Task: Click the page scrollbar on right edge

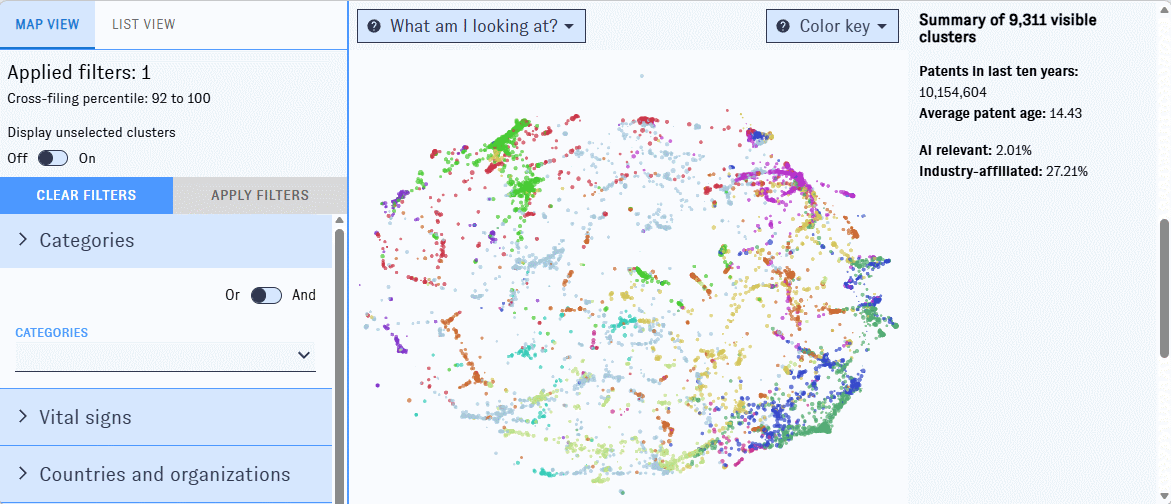Action: 1163,287
